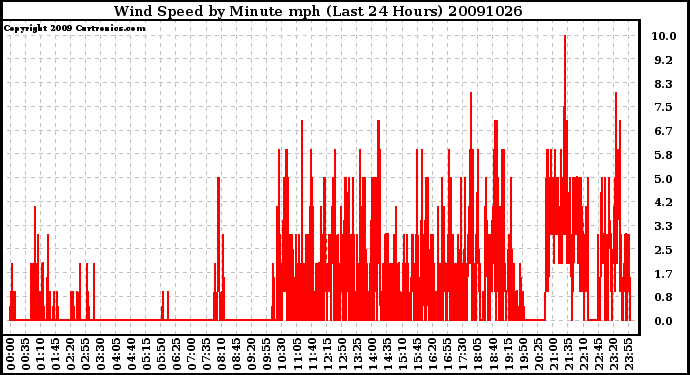This screenshot has height=375, width=690.
Task: Click the 06:25 time label
Action: 176,354
